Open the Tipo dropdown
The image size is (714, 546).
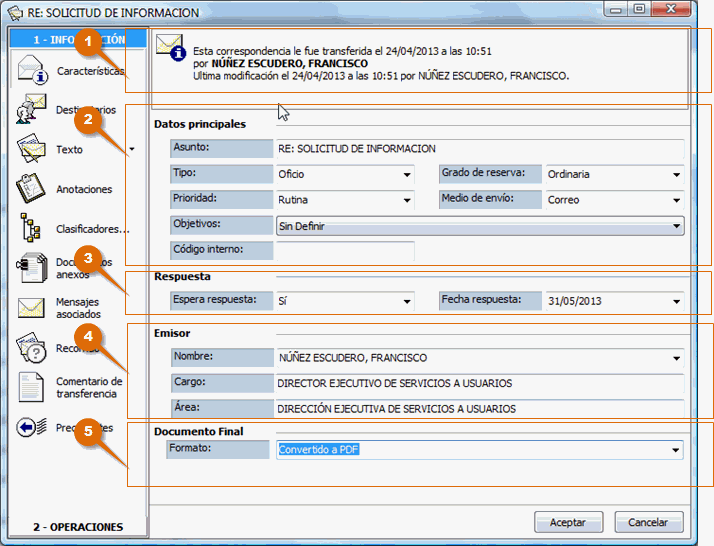(407, 174)
